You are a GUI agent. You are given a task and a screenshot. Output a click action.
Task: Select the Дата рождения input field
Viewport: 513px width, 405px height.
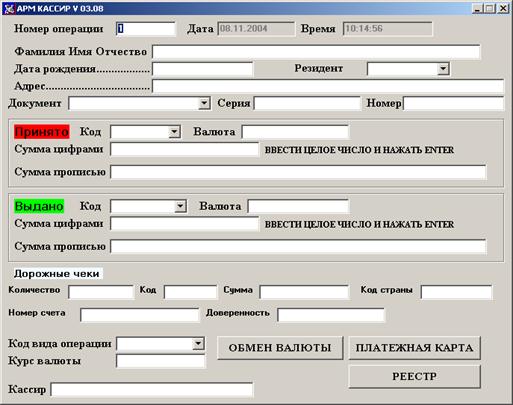point(203,69)
